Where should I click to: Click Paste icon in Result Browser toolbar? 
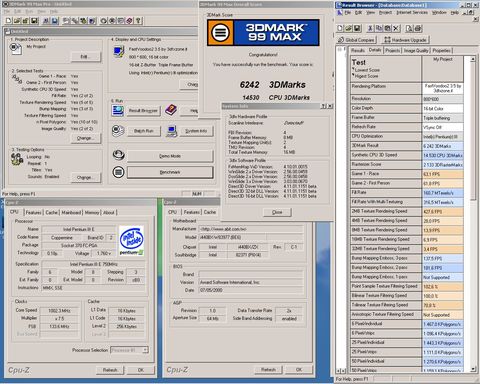point(387,28)
